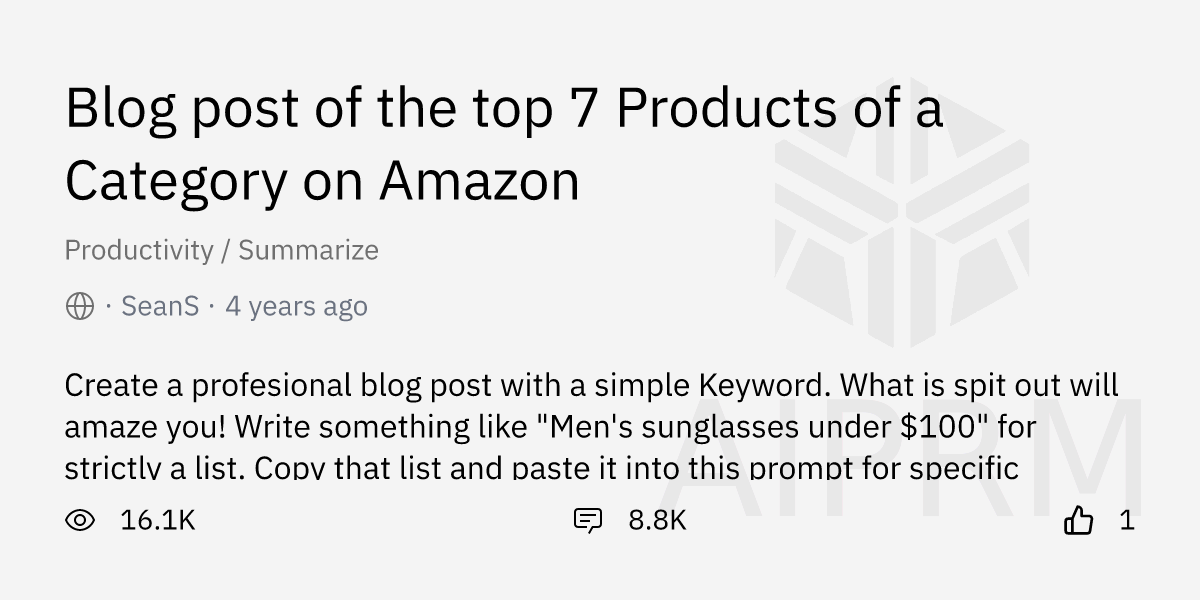Select the Summarize activity label
The image size is (1200, 600).
308,250
